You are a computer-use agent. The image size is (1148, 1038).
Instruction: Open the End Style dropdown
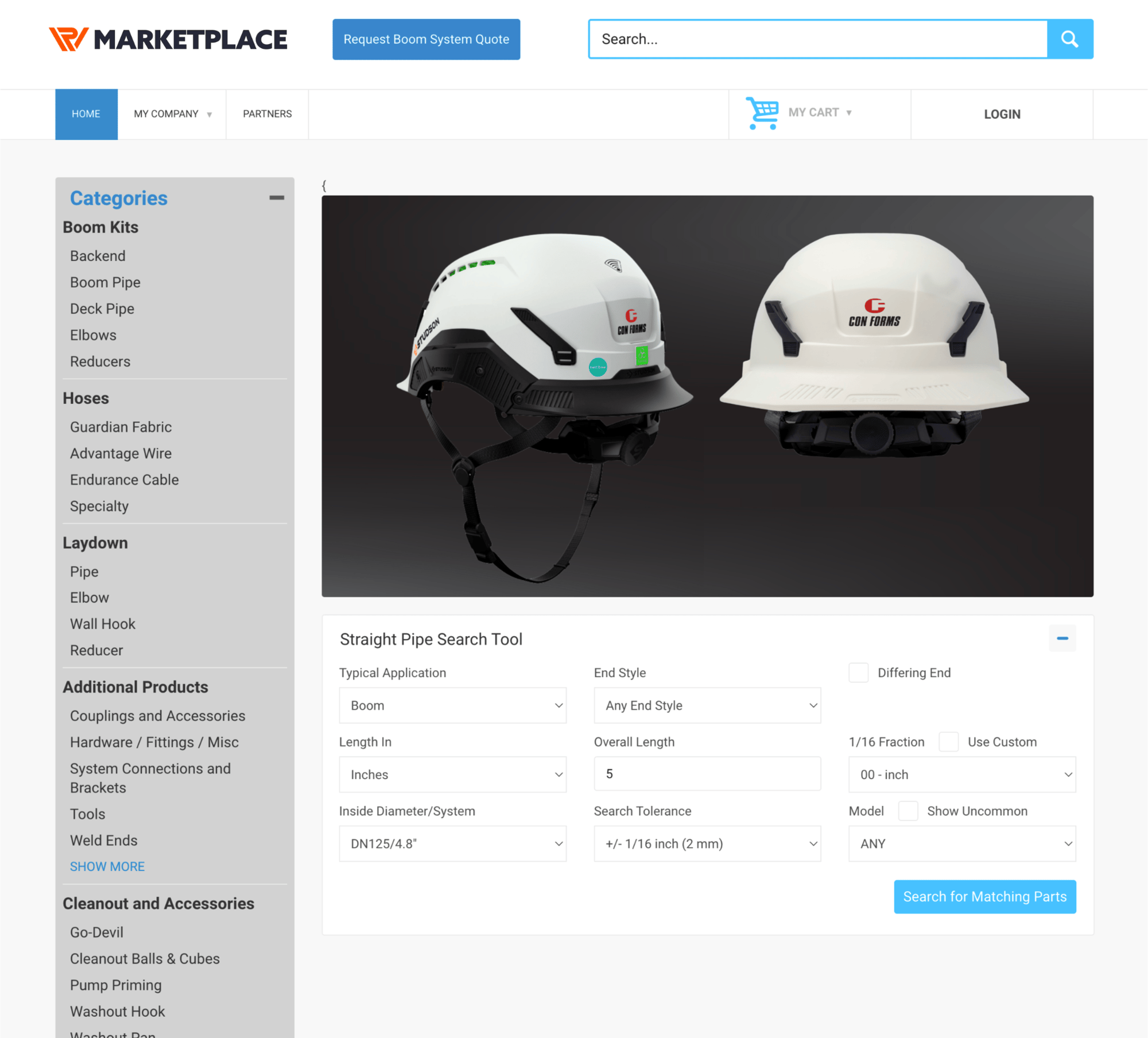707,705
